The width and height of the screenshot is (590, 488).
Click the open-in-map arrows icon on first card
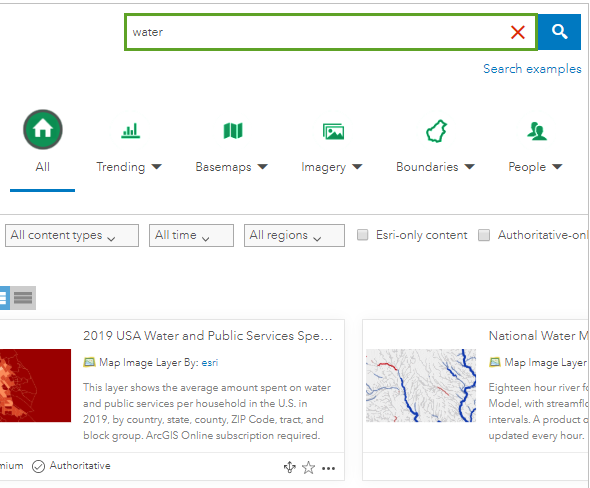coord(289,467)
